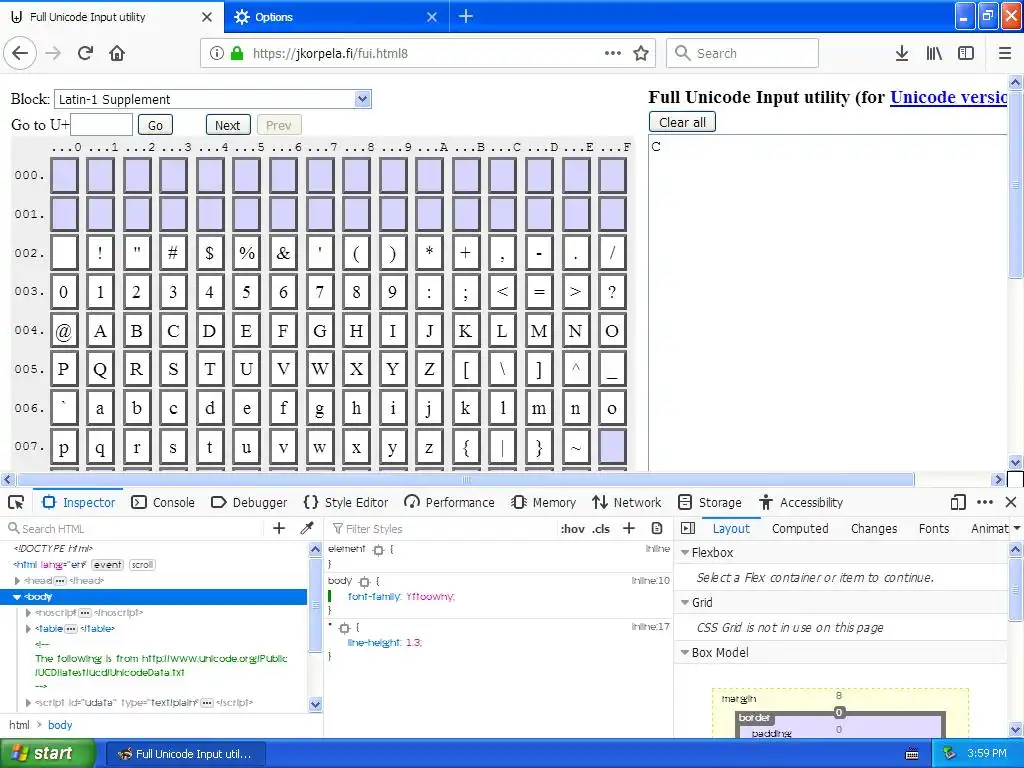Follow the Unicode version link
The height and width of the screenshot is (768, 1024).
(x=948, y=97)
